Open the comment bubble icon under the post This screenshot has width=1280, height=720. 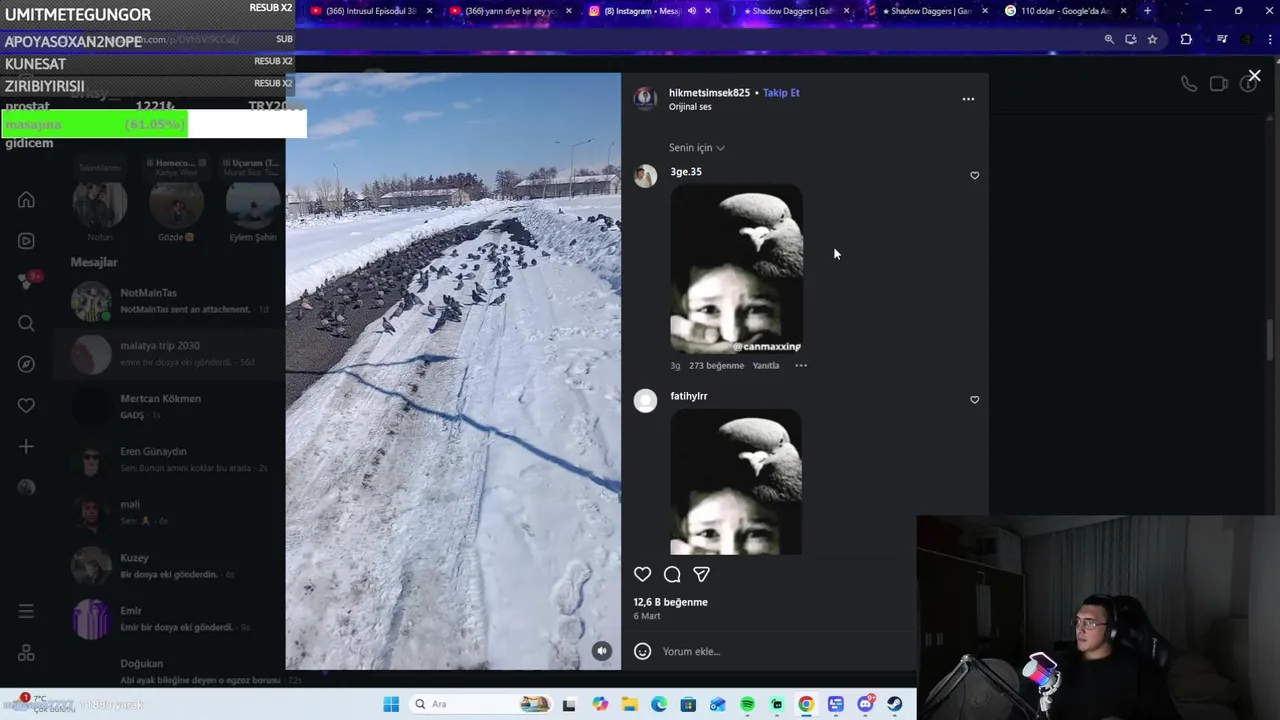(672, 574)
